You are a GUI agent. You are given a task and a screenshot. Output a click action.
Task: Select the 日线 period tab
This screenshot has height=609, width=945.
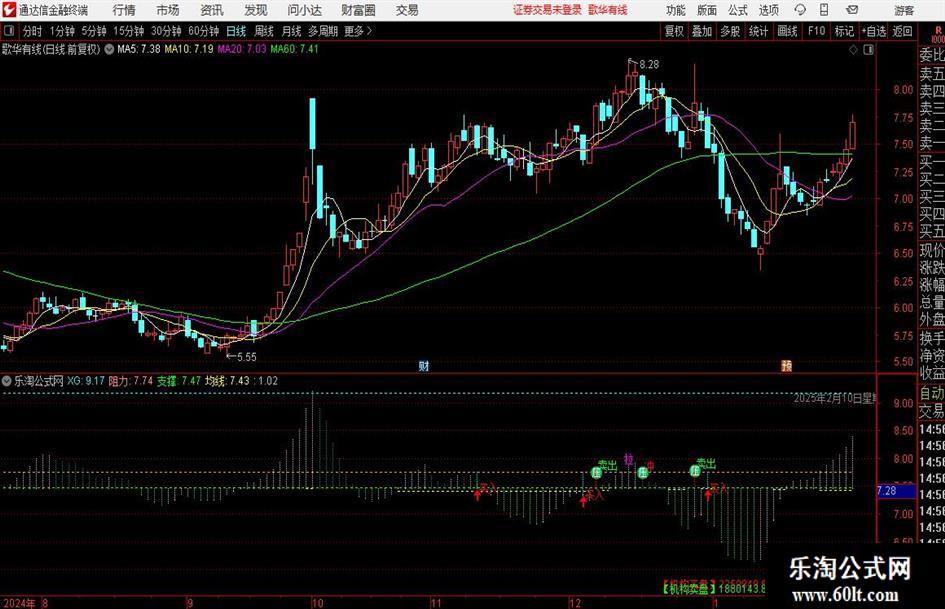(236, 31)
